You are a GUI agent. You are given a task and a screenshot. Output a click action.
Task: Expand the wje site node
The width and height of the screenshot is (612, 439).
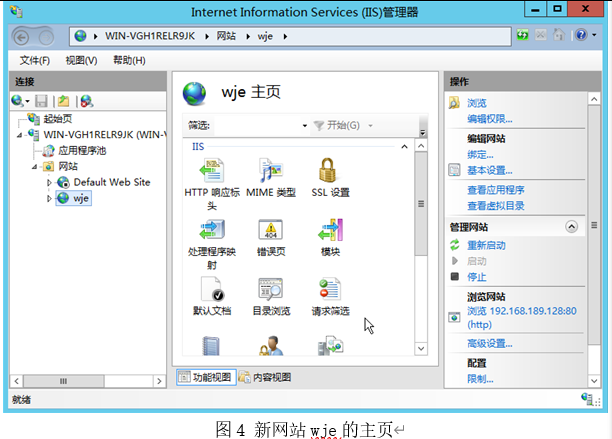click(x=49, y=198)
